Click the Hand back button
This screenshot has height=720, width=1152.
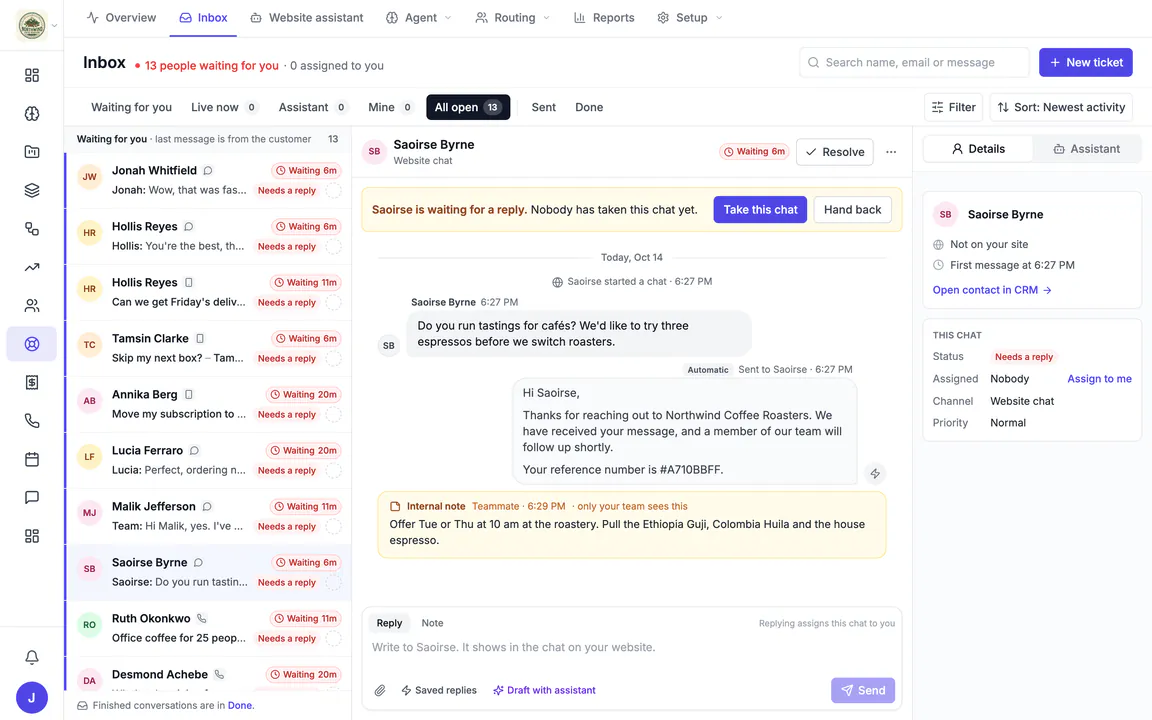(x=852, y=209)
